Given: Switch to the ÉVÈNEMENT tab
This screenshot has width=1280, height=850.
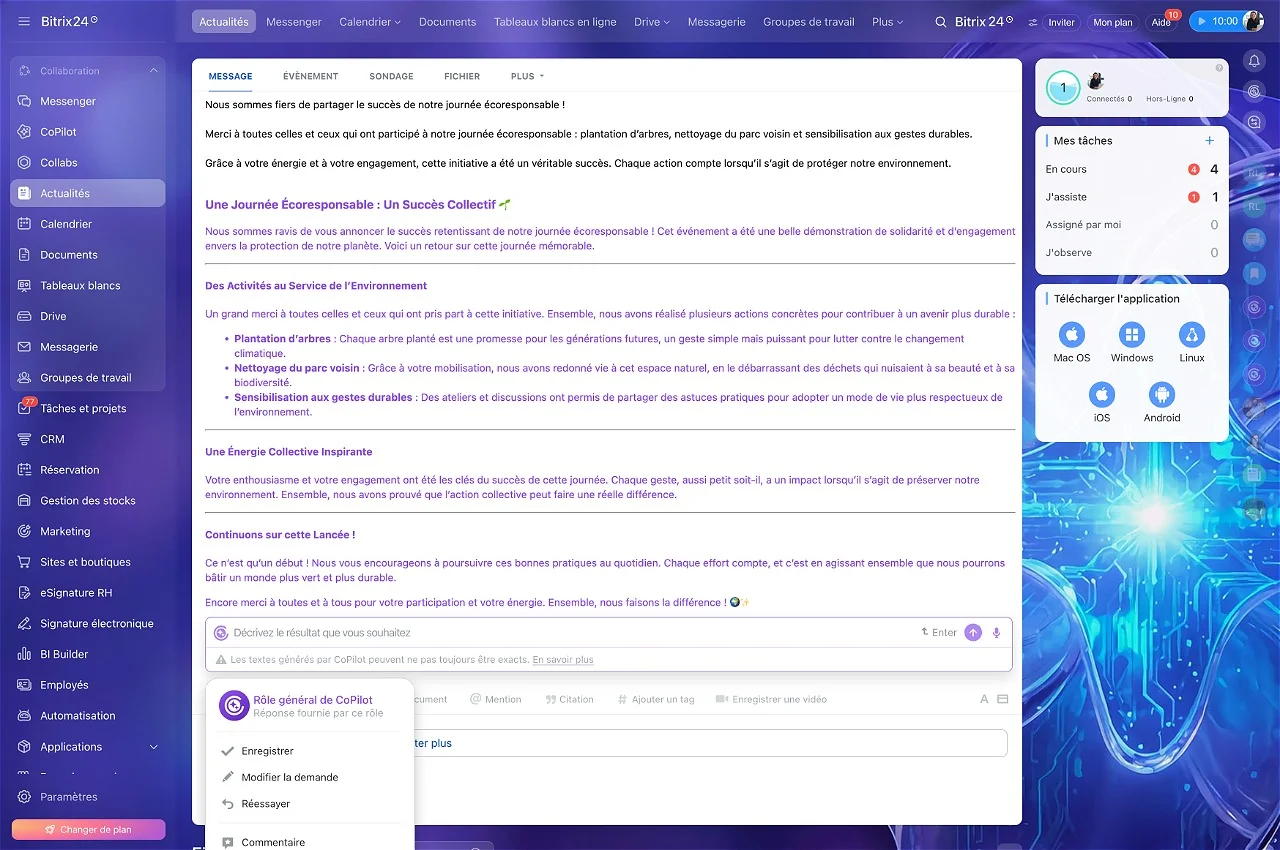Looking at the screenshot, I should point(311,76).
